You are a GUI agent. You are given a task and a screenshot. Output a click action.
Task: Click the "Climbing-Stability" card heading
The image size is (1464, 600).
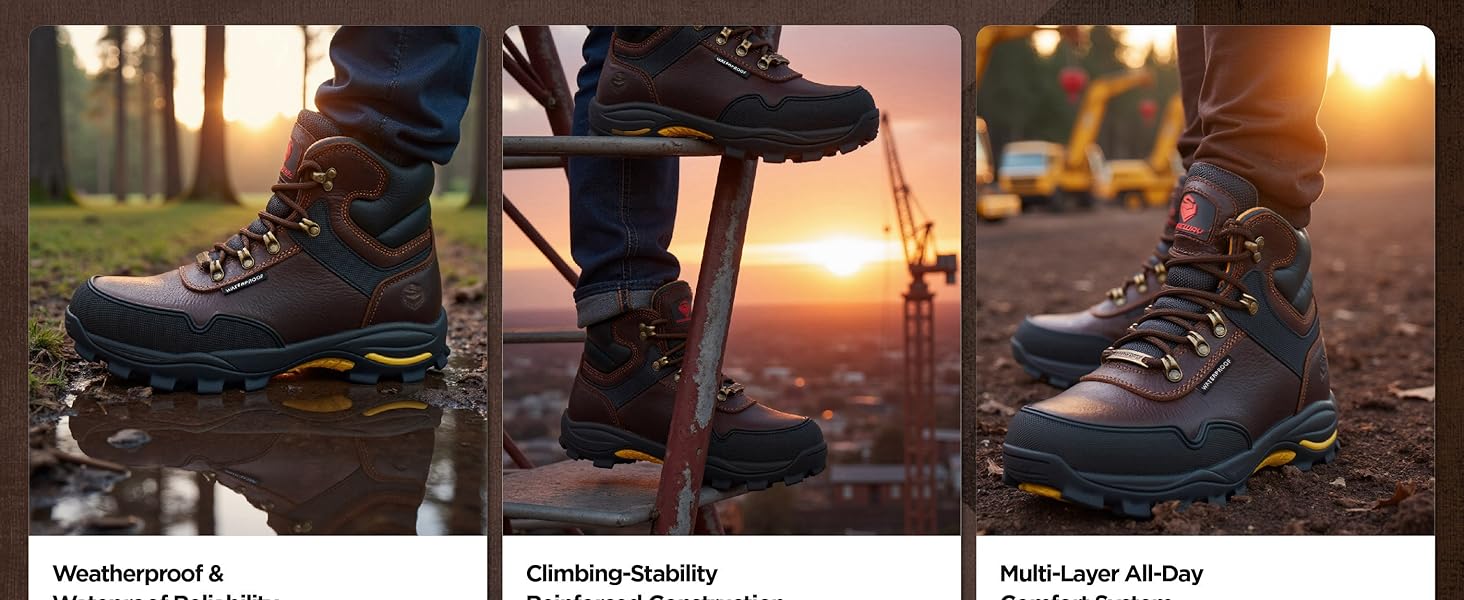pos(621,574)
